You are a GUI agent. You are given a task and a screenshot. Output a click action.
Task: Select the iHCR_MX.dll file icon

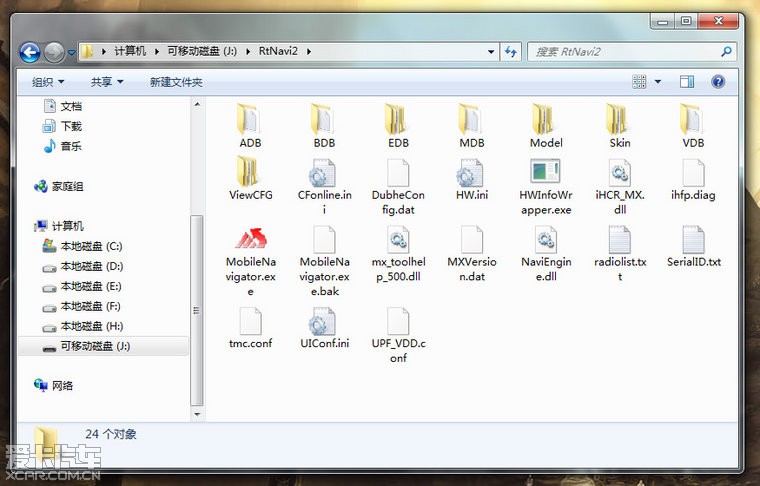619,173
